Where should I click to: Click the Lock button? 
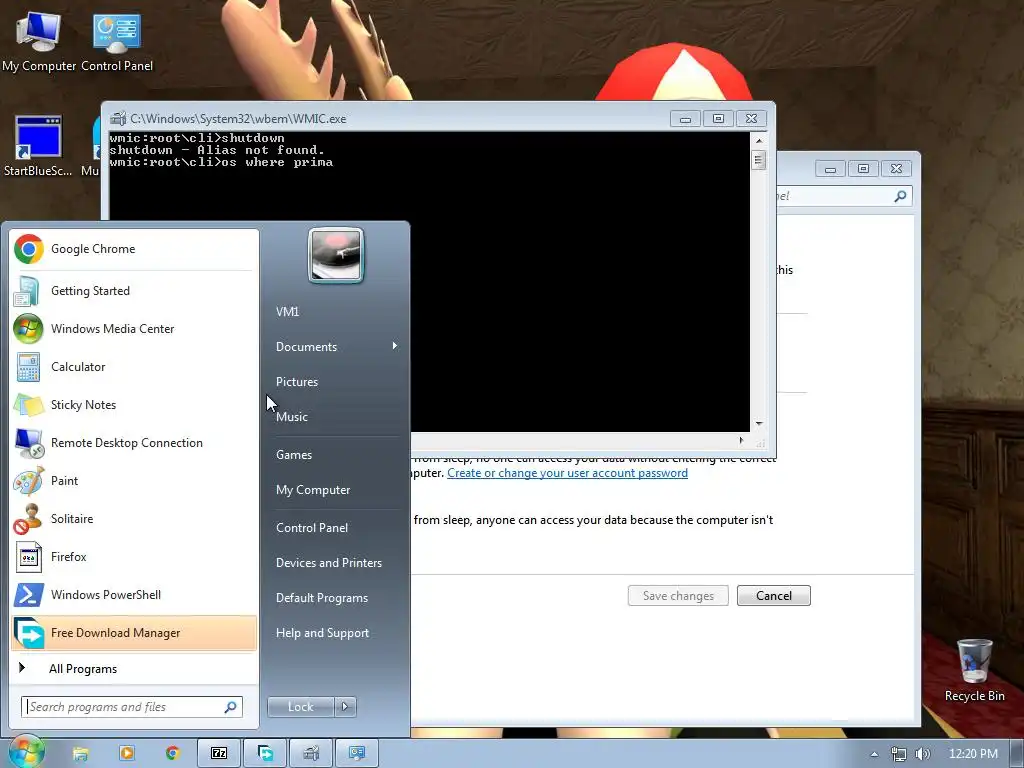click(300, 707)
